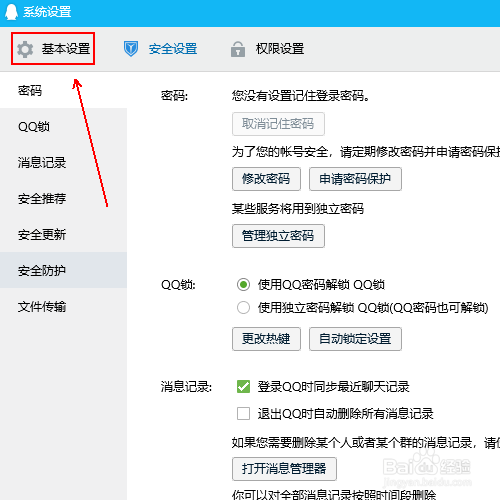Click the 密码: section label
Image resolution: width=500 pixels, height=500 pixels.
coord(174,96)
